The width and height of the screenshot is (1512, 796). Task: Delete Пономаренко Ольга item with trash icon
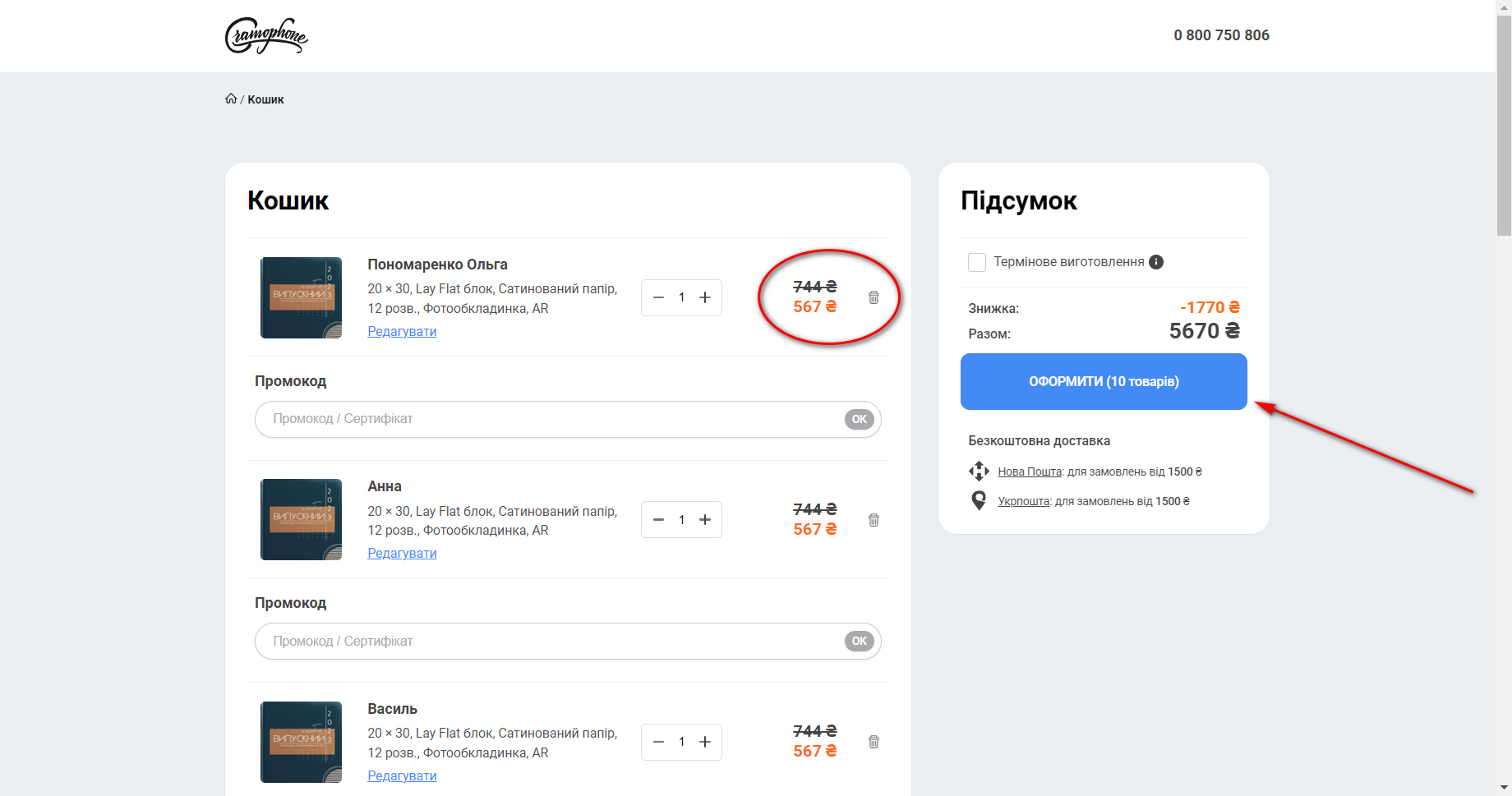[x=874, y=297]
